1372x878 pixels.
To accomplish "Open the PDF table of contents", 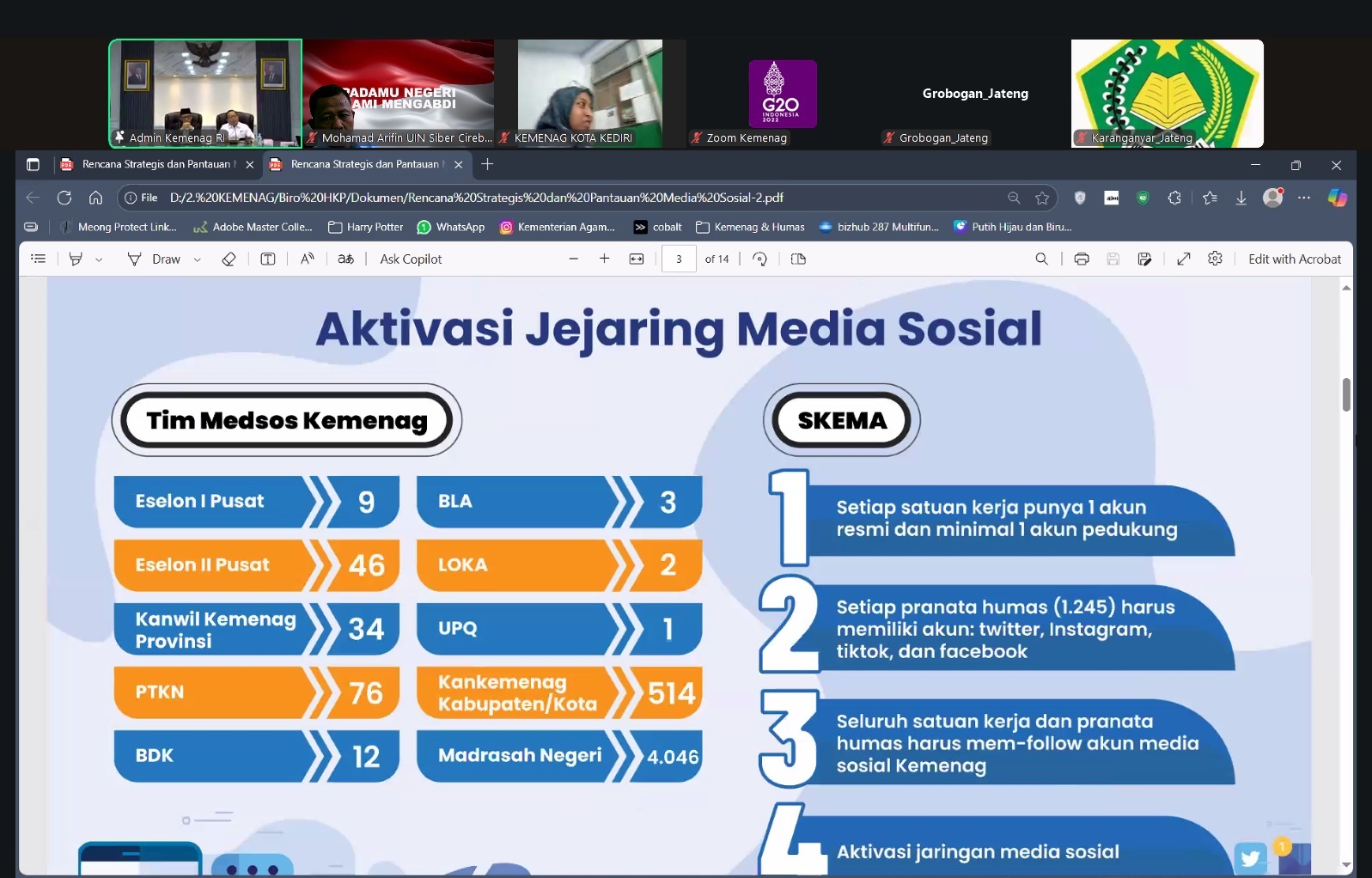I will click(38, 259).
